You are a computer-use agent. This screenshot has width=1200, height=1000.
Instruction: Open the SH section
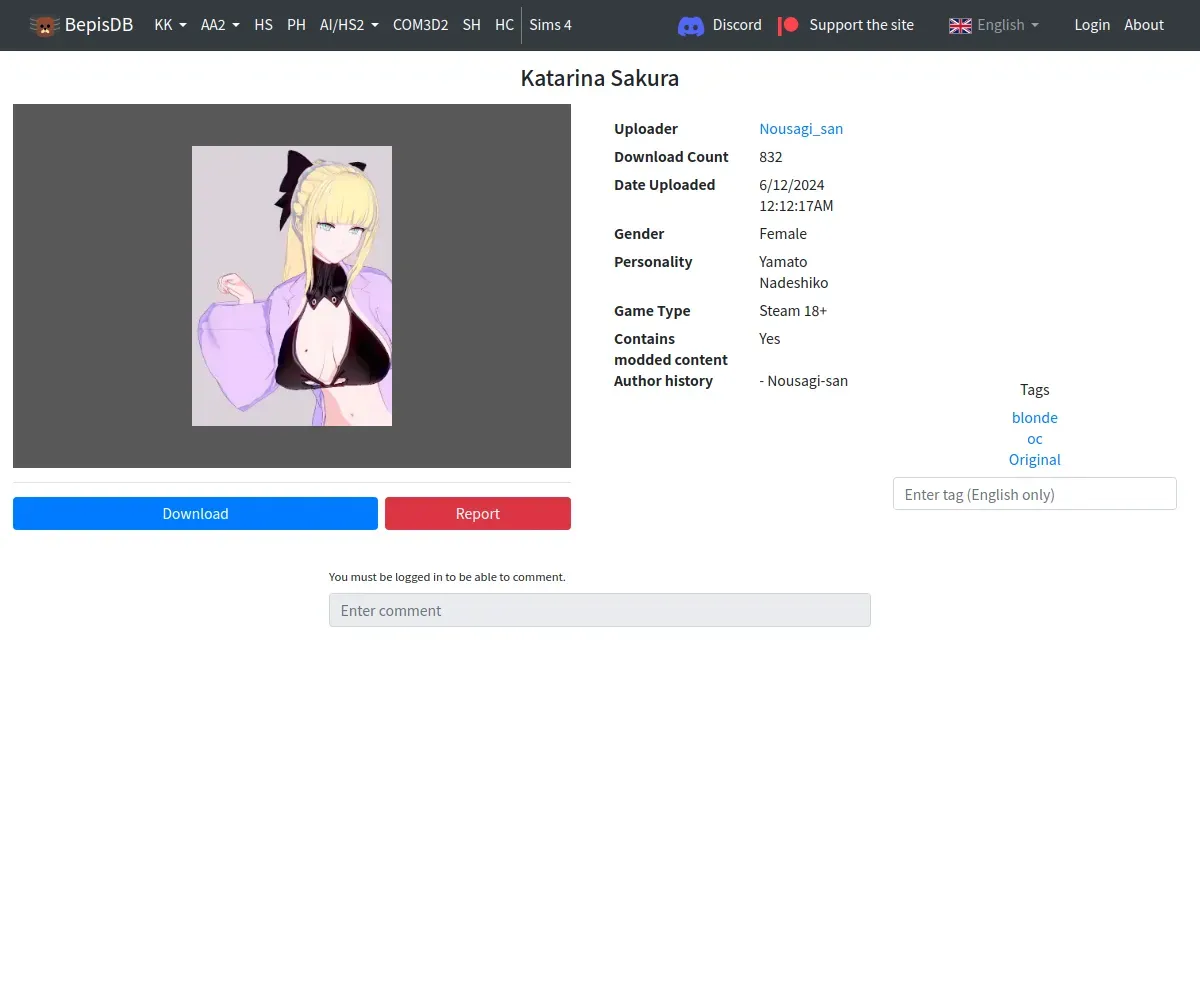point(471,25)
